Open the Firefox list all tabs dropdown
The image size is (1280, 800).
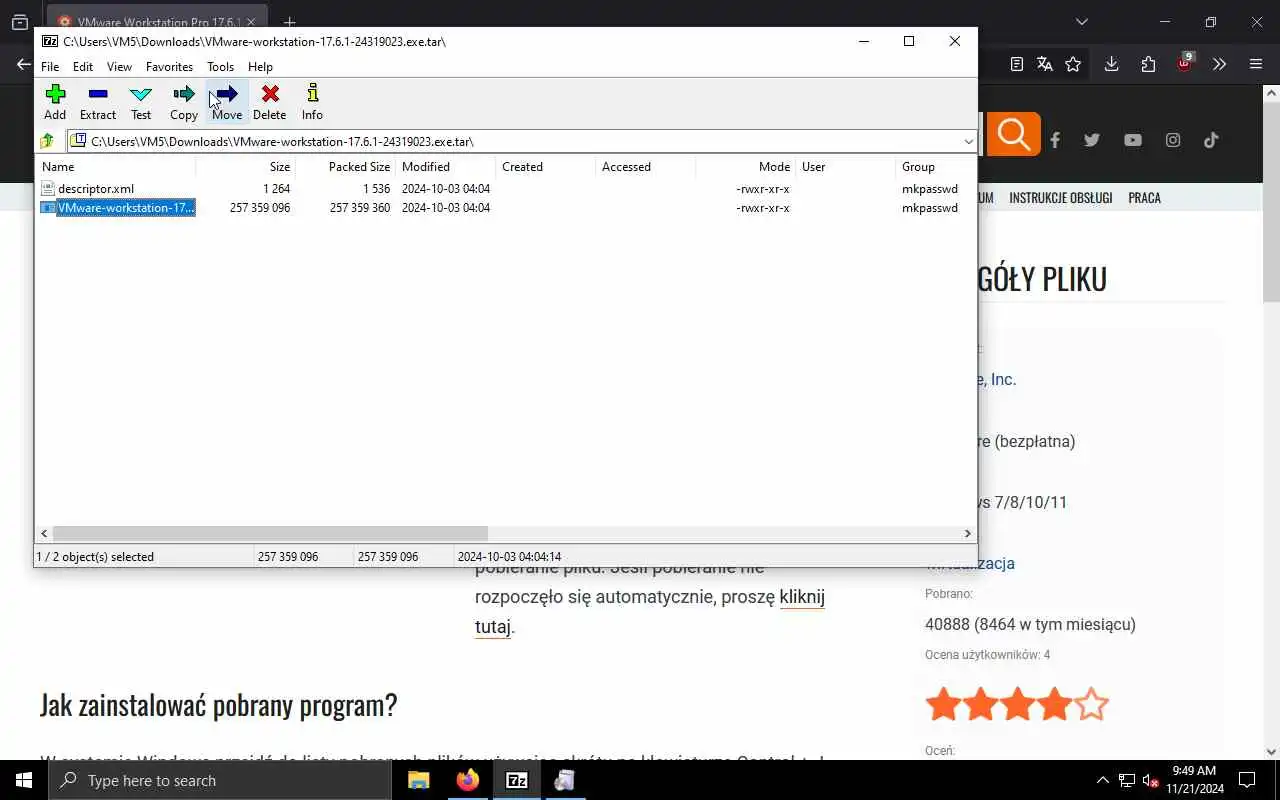1081,21
